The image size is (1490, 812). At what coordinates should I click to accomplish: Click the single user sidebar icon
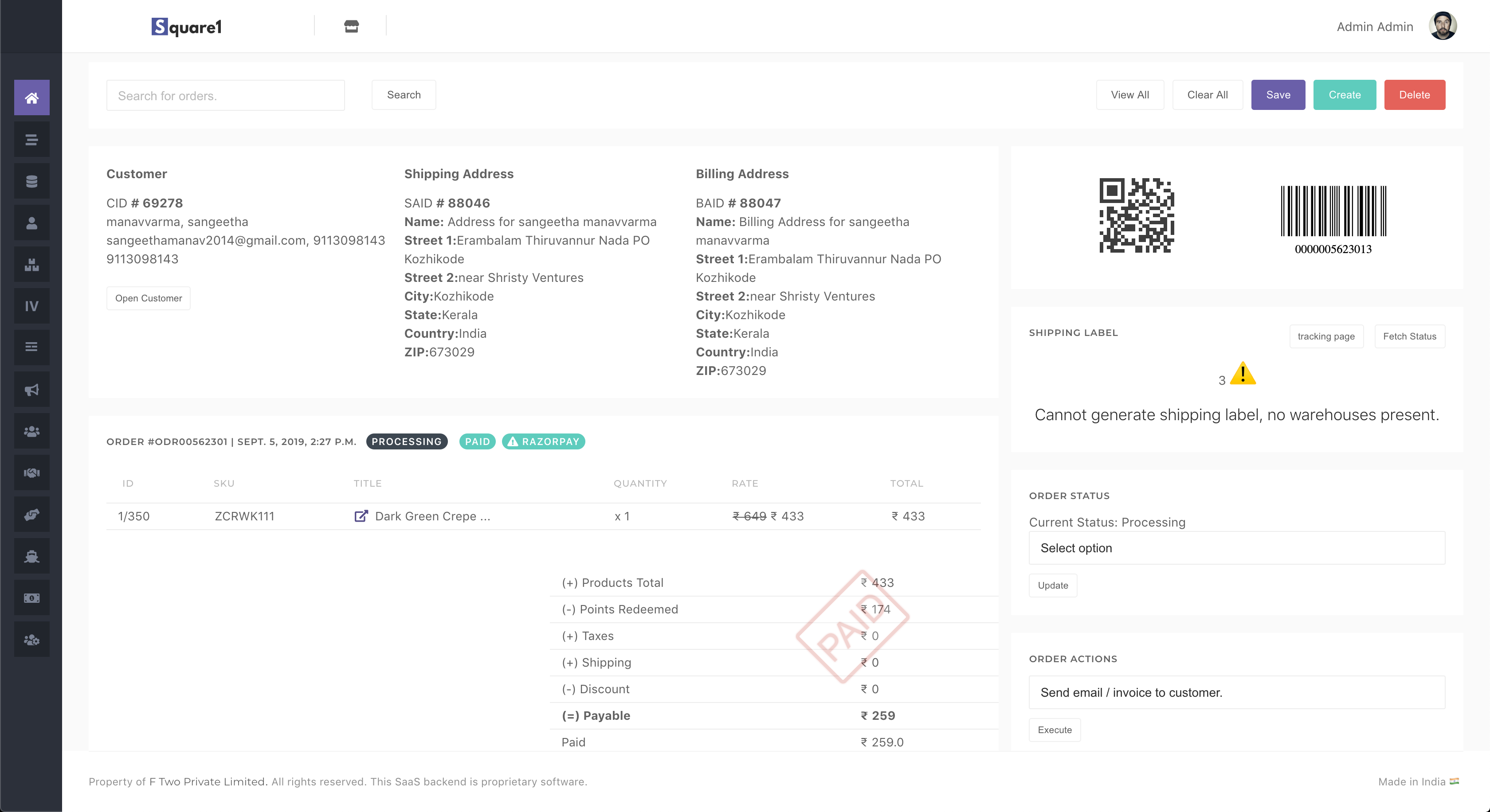pos(32,223)
